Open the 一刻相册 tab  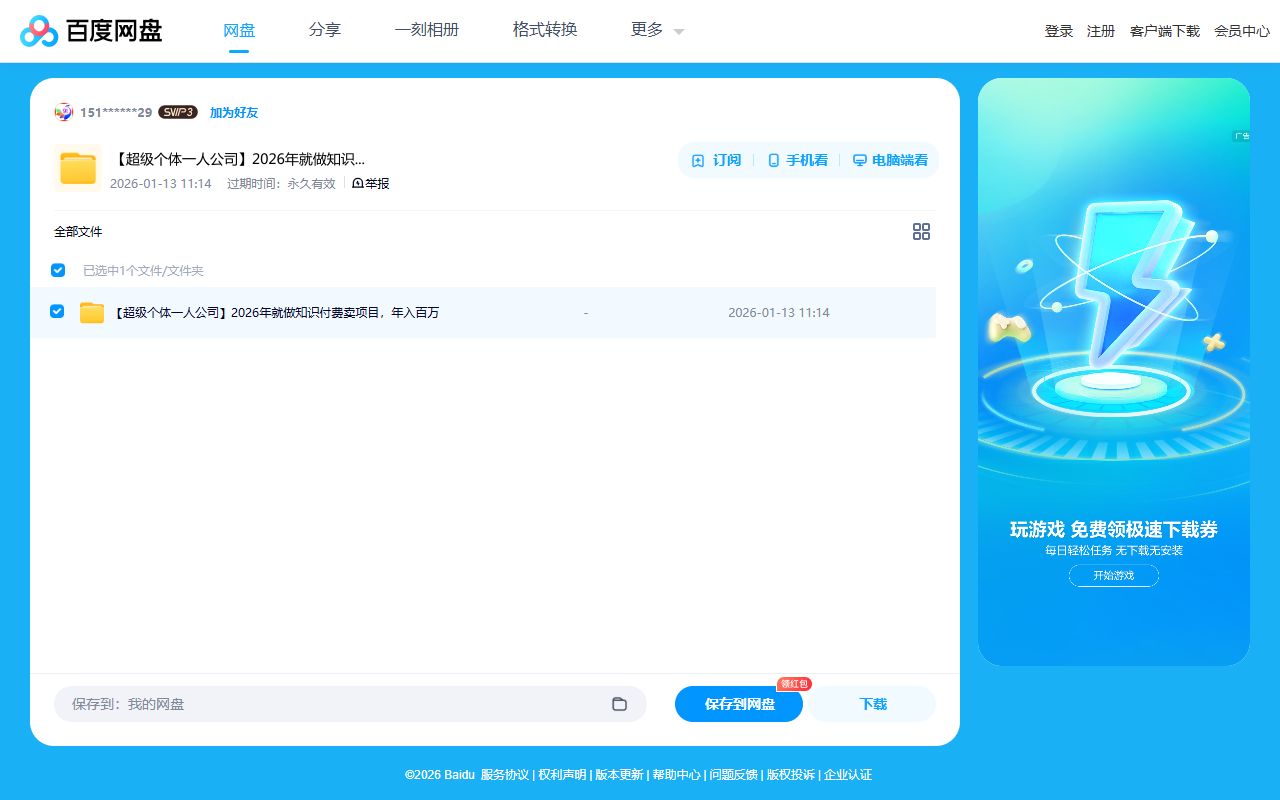[x=427, y=30]
